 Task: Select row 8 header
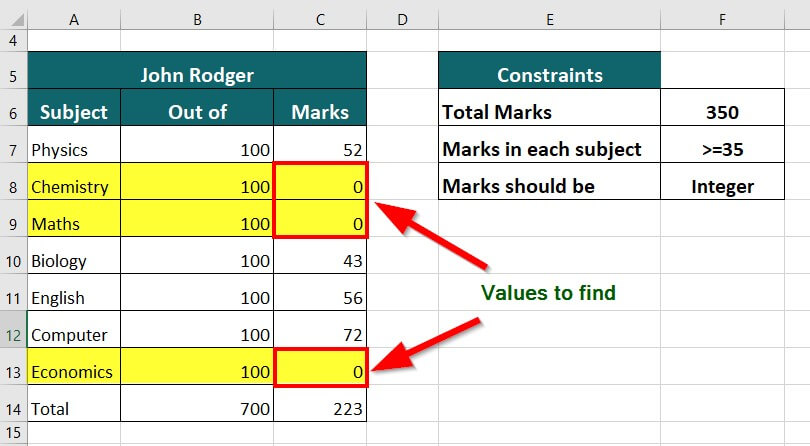click(13, 181)
